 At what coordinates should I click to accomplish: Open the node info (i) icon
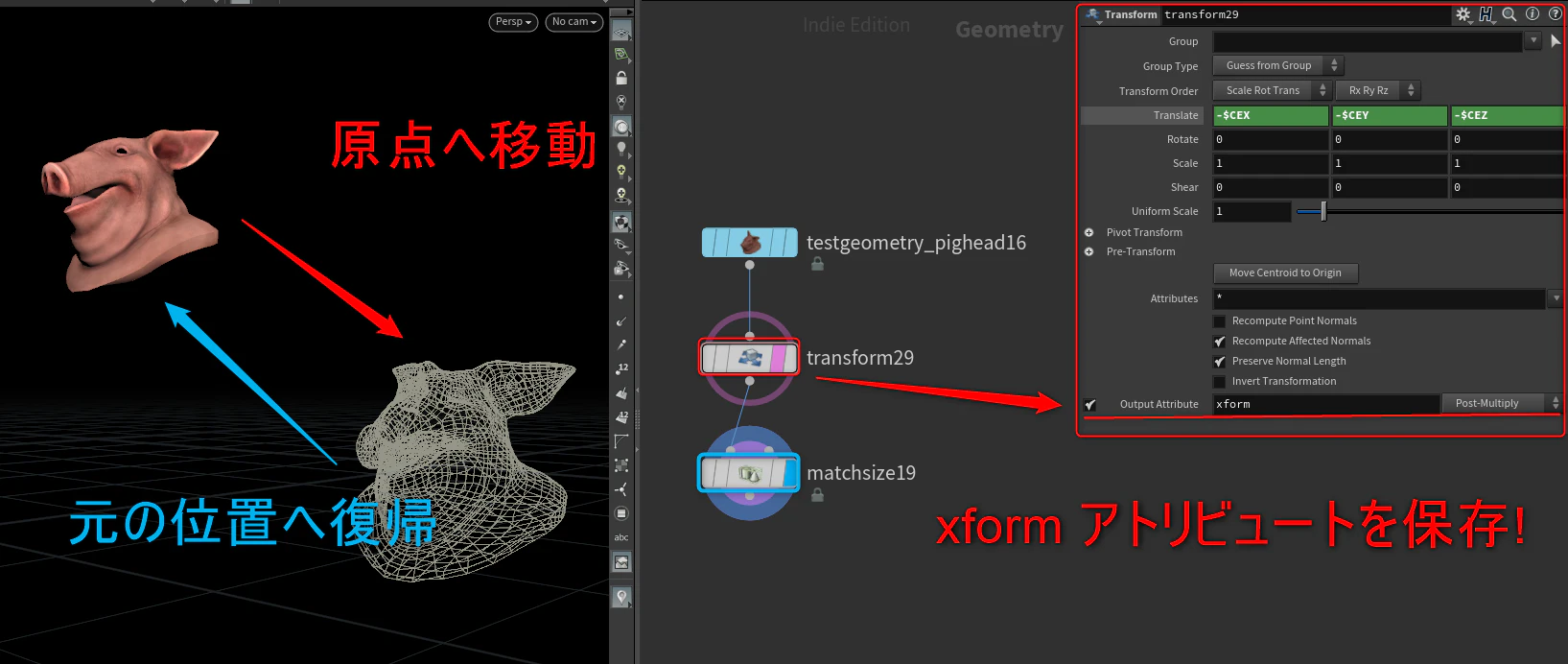point(1533,14)
